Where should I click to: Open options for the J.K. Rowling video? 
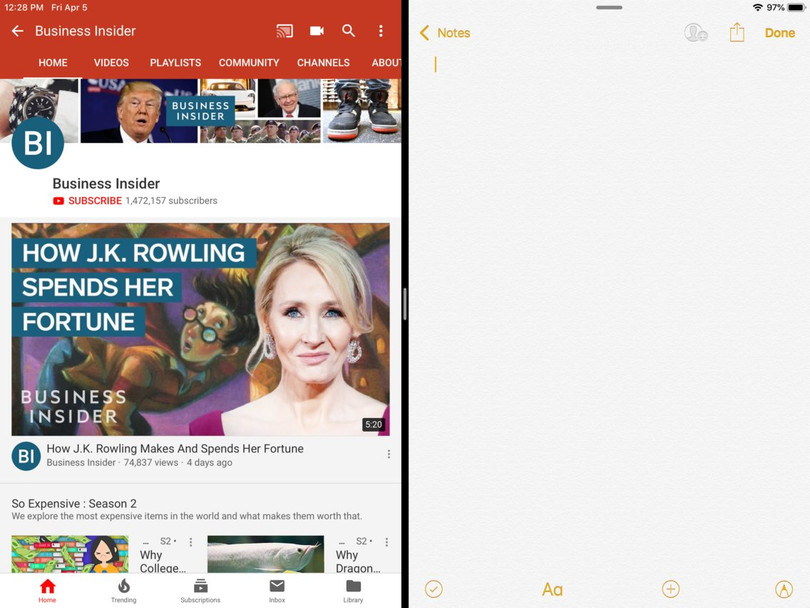click(x=389, y=454)
